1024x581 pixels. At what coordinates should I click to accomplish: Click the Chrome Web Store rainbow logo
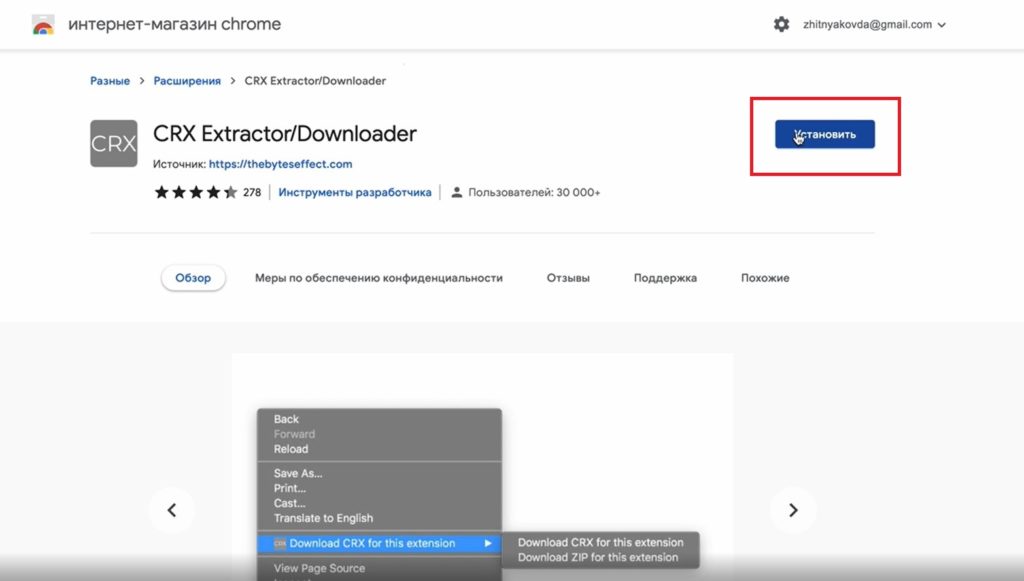coord(43,25)
